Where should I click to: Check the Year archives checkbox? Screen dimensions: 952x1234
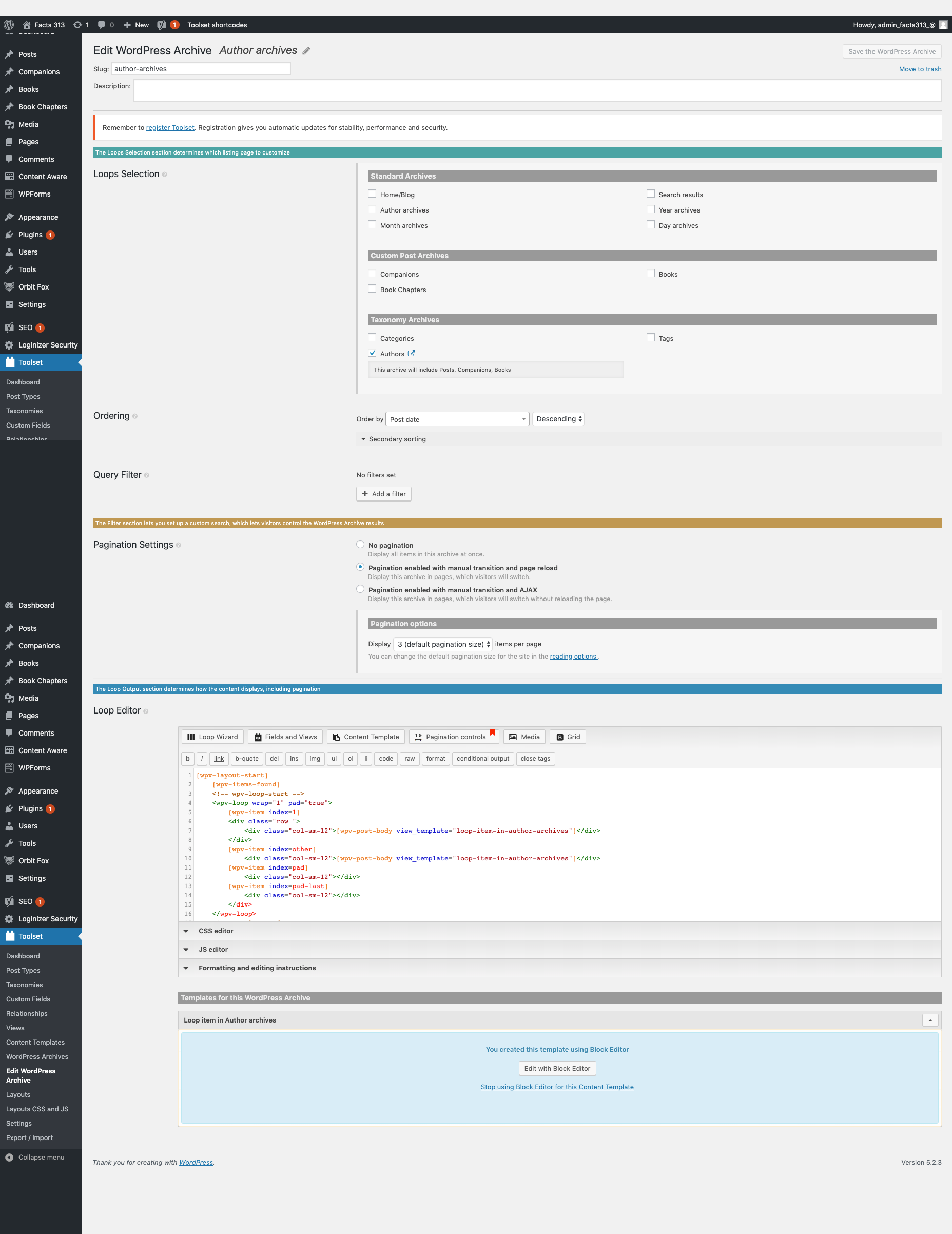coord(651,209)
